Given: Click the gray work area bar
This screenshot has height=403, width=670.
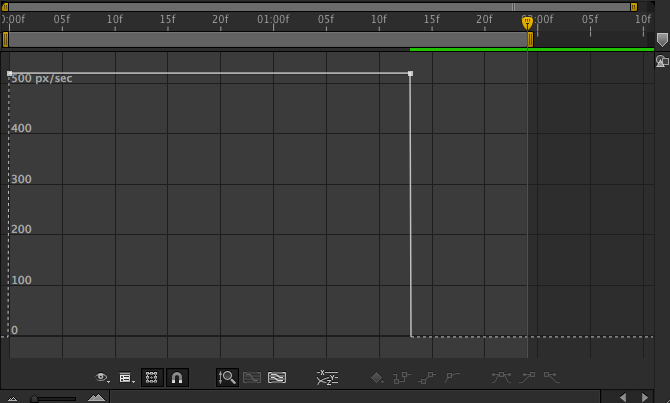Looking at the screenshot, I should click(268, 40).
